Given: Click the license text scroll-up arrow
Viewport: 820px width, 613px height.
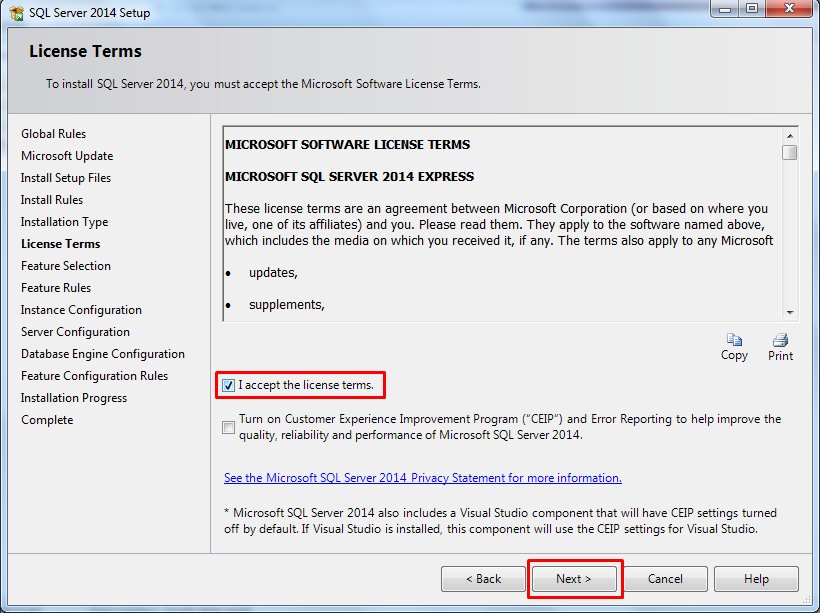Looking at the screenshot, I should [790, 135].
